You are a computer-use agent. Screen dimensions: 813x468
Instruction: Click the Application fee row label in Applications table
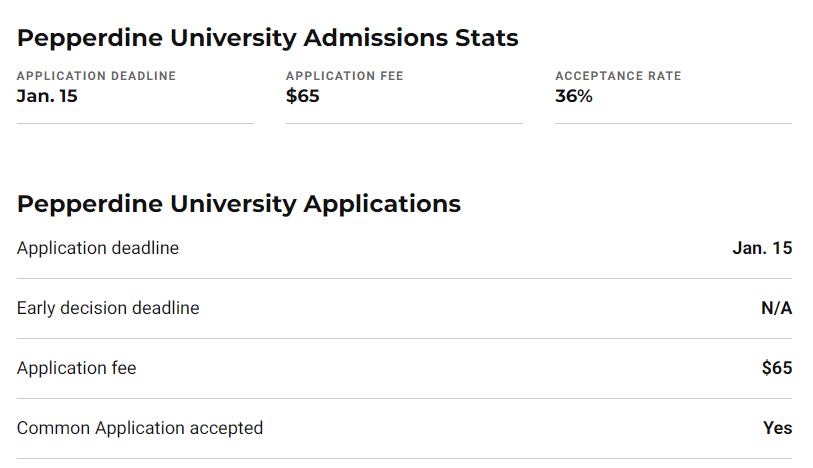pyautogui.click(x=76, y=368)
